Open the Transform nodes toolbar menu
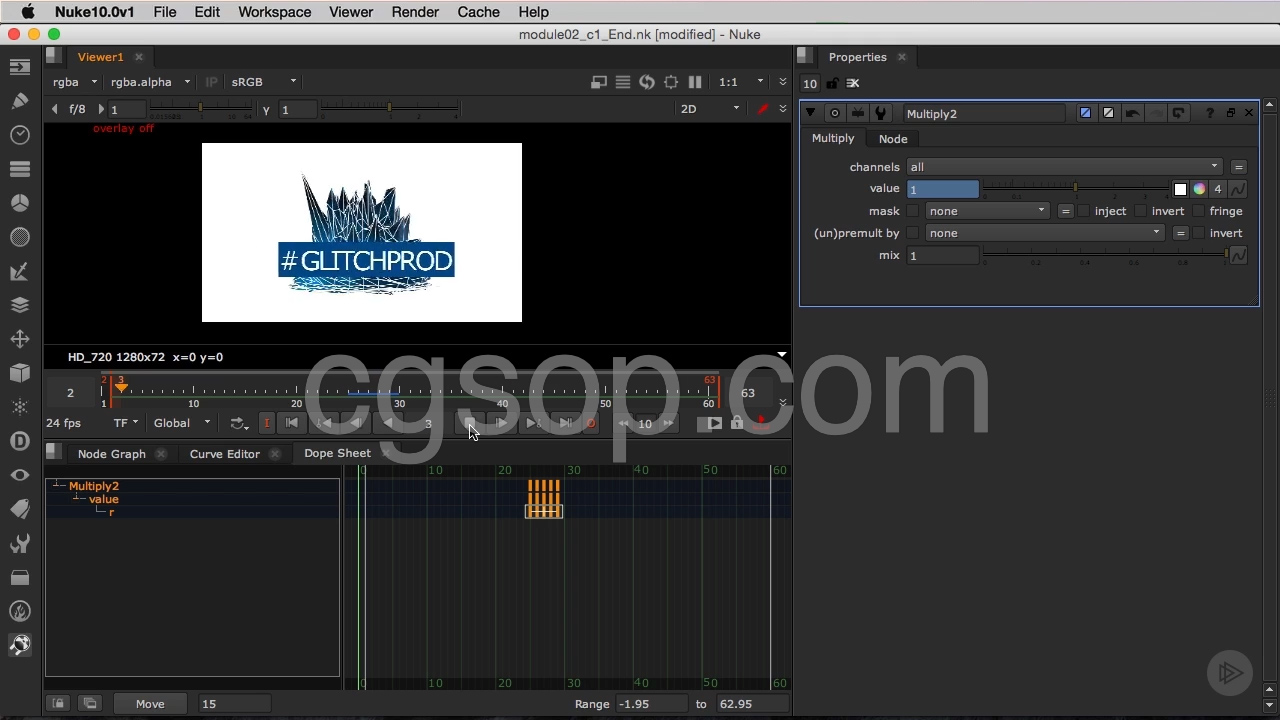The image size is (1280, 720). (20, 339)
